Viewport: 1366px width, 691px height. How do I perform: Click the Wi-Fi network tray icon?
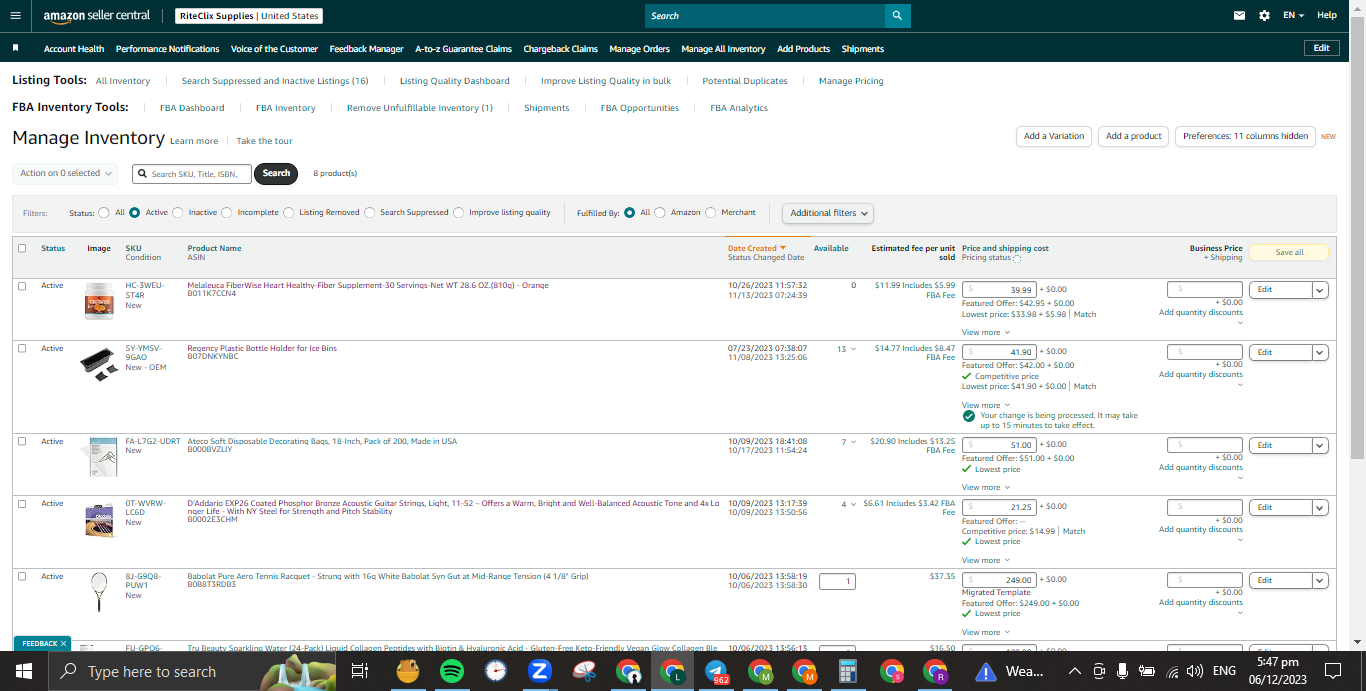point(1171,671)
